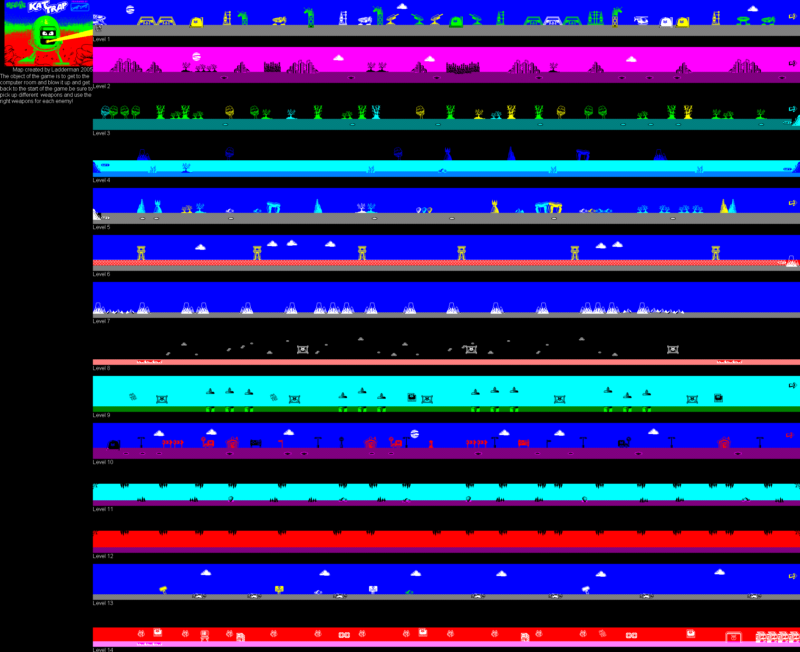Click the "Level 1" label
Screen dimensions: 800x652
[102, 39]
